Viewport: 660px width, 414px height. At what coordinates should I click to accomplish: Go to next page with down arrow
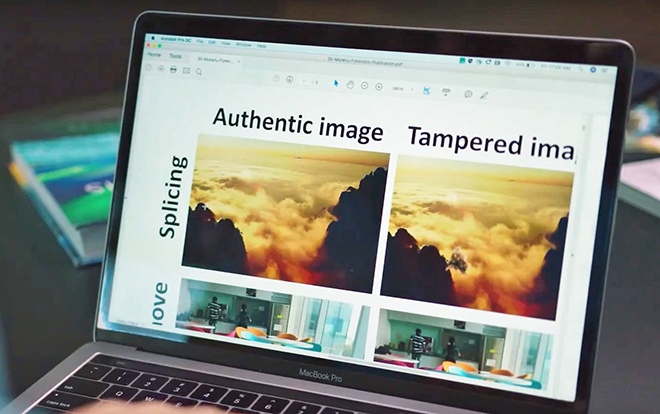(290, 79)
